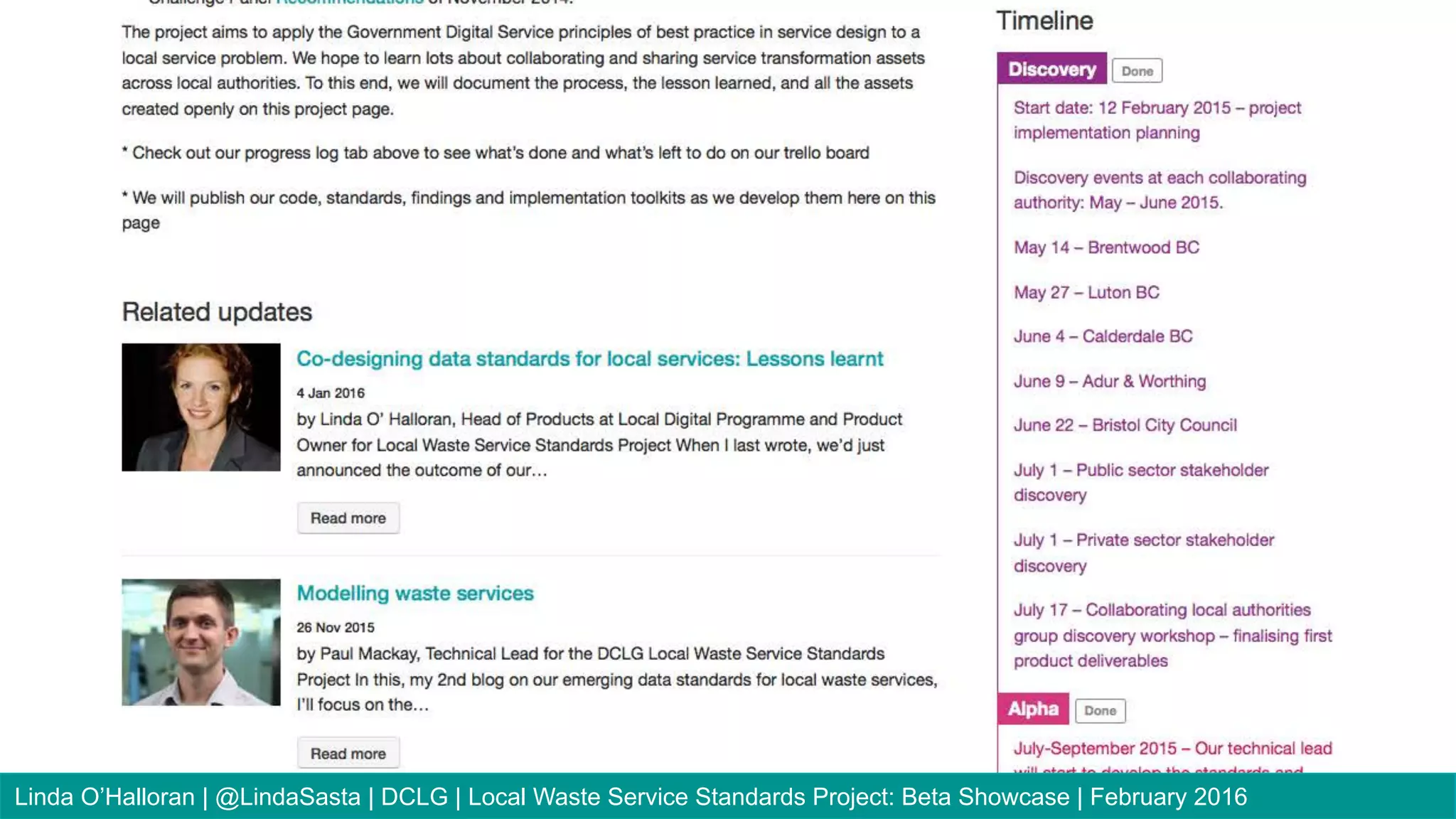Click 'May 14 – Brentwood BC' timeline entry
Screen dimensions: 1456x819
click(x=1106, y=247)
